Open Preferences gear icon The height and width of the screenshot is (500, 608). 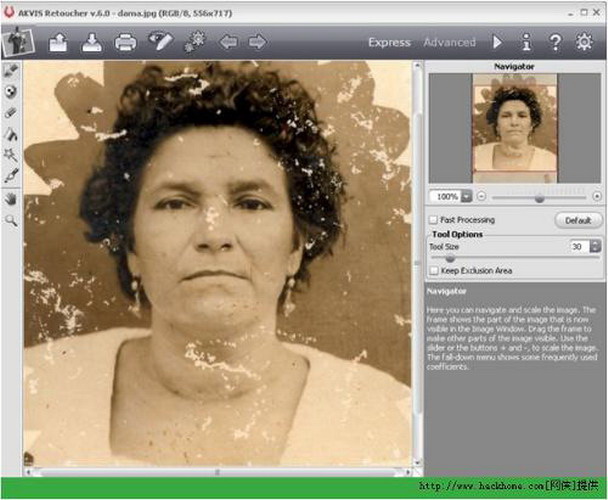point(584,42)
